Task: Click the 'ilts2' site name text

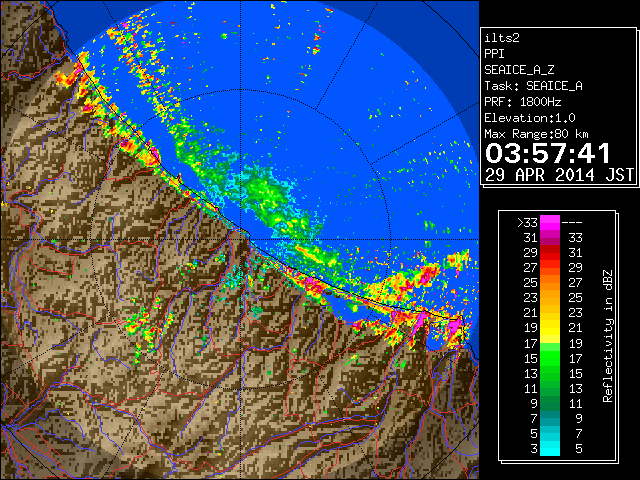Action: 502,38
